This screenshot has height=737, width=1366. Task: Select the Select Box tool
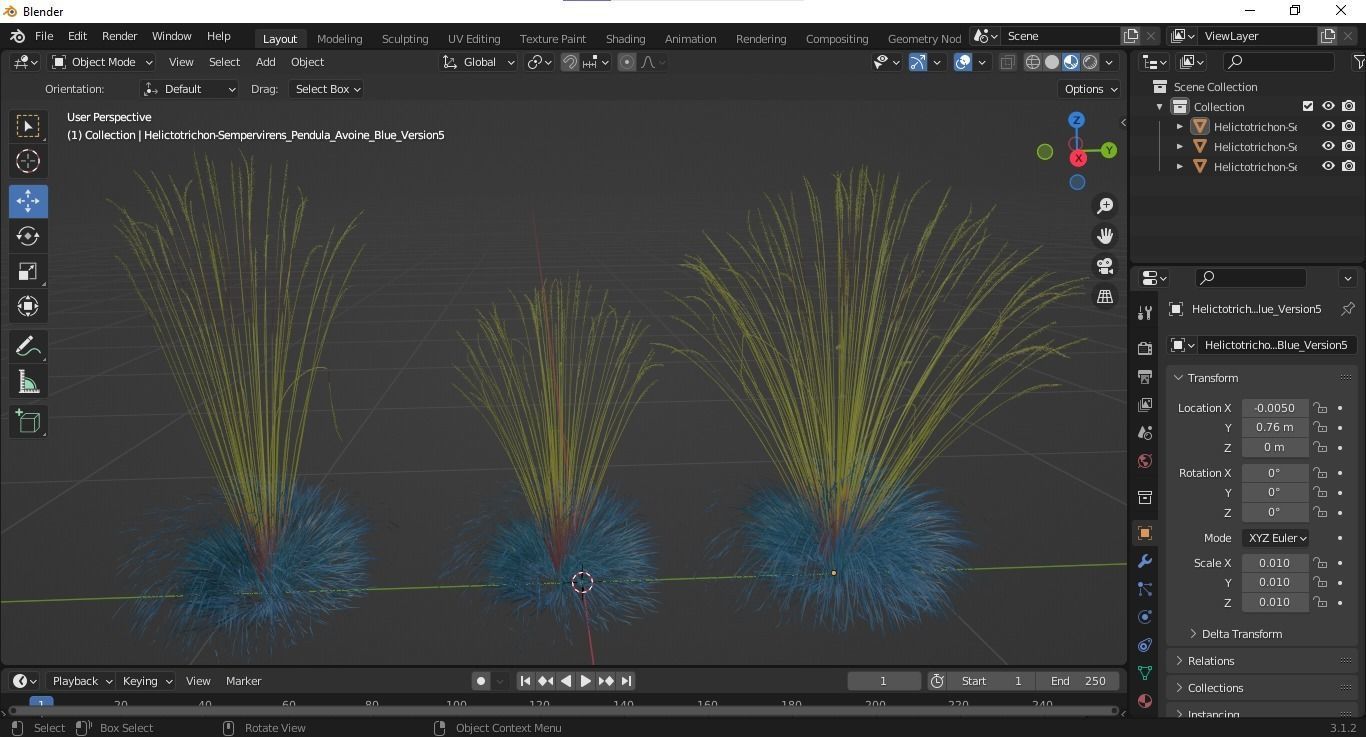point(28,126)
